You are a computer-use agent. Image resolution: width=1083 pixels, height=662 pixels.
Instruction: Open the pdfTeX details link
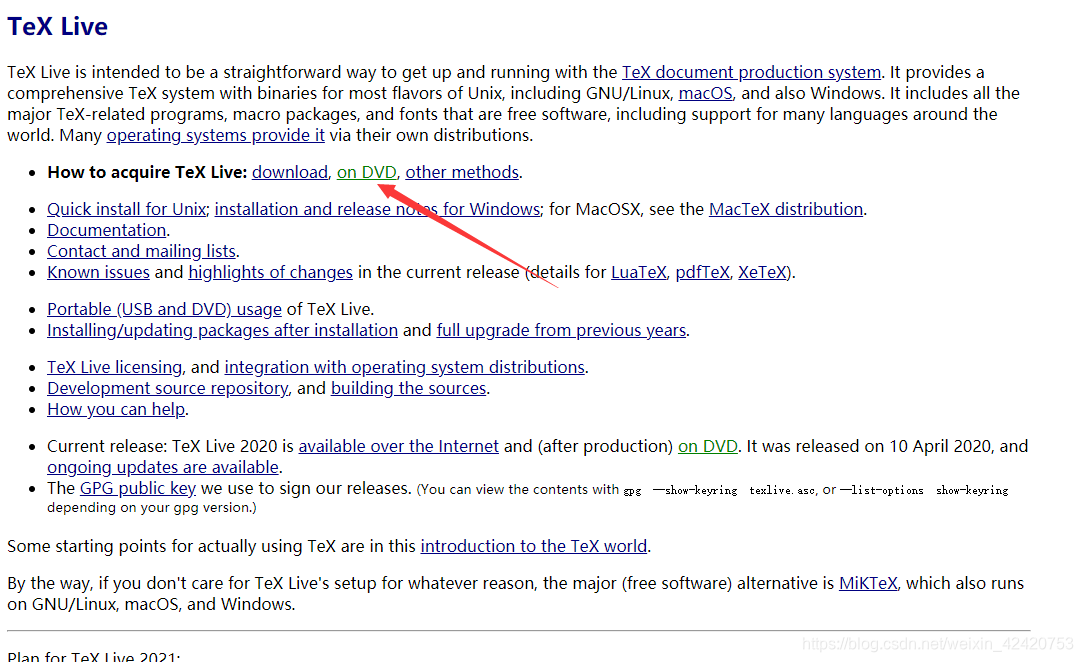click(x=702, y=272)
